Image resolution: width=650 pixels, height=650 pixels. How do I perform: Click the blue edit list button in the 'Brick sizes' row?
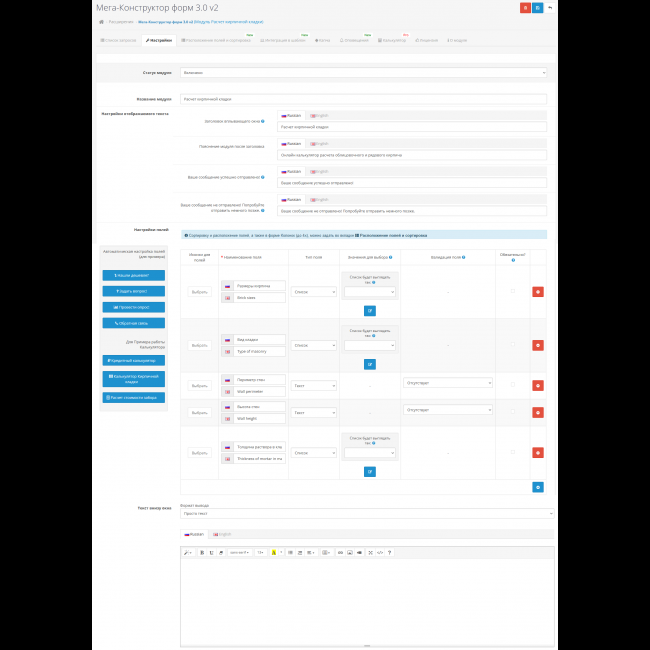click(x=369, y=311)
